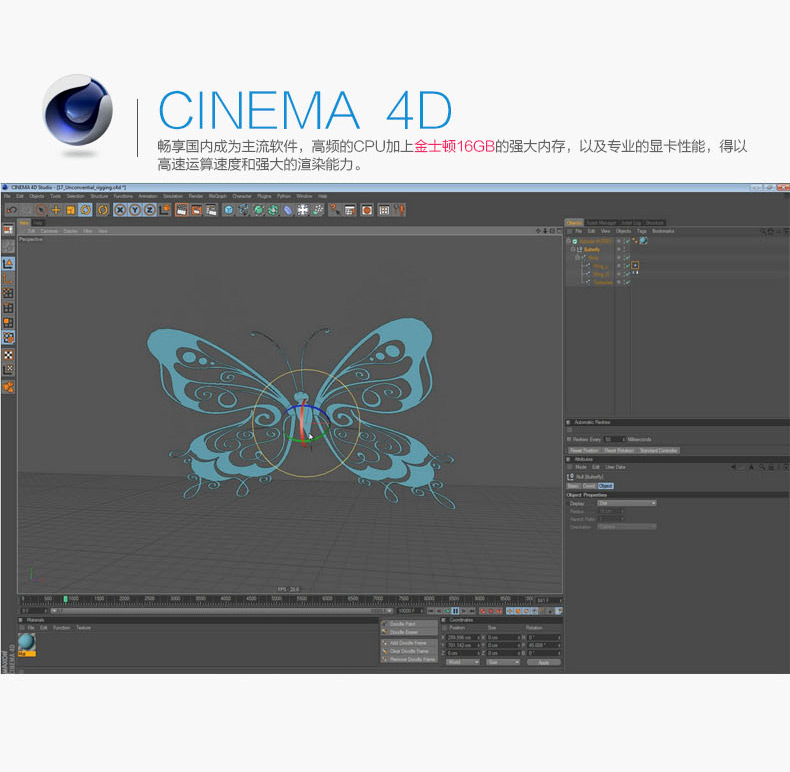
Task: Select Polygons mode in left sidebar
Action: click(x=8, y=323)
